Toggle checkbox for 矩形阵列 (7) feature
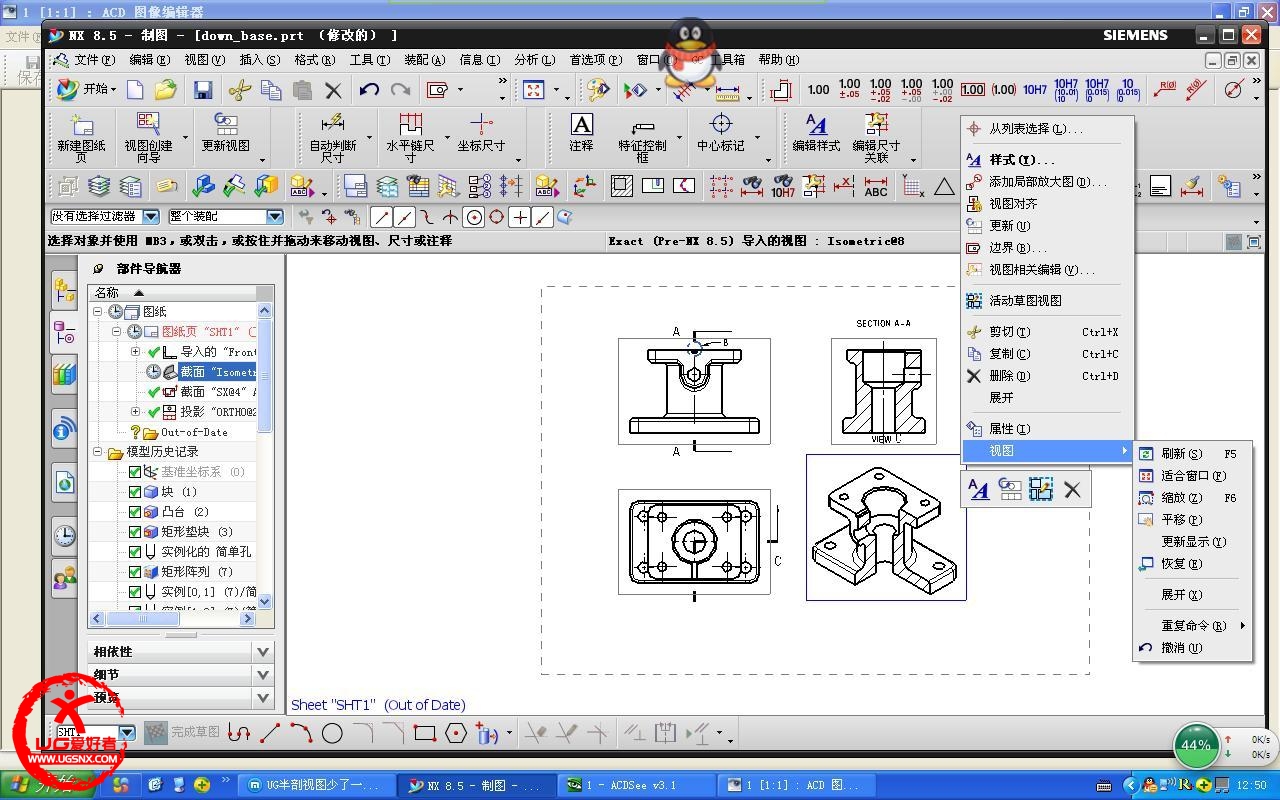 [135, 572]
